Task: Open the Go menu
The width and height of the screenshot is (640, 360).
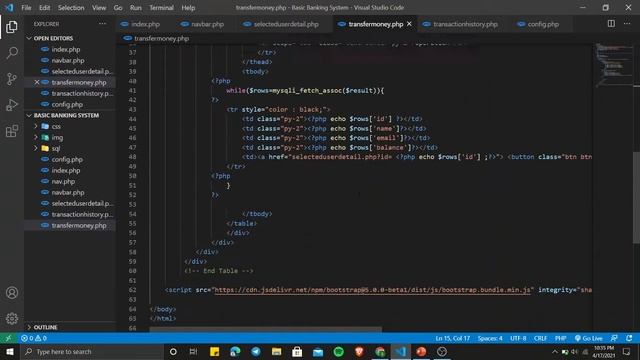Action: [118, 7]
